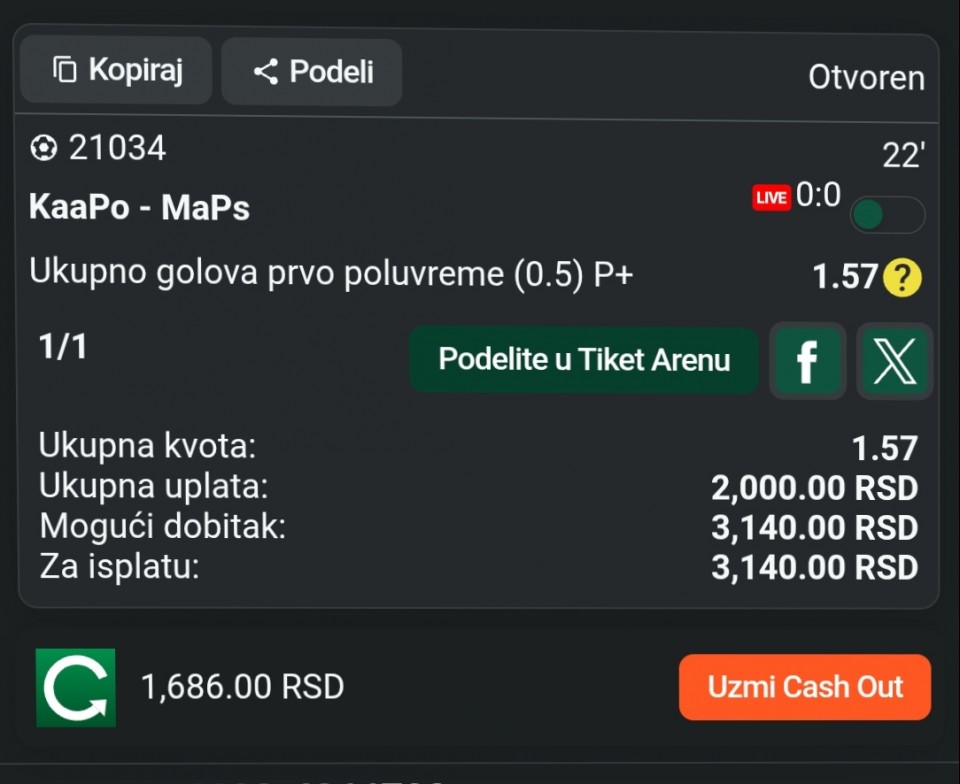This screenshot has height=784, width=960.
Task: Click the green Cash Out refresh icon
Action: [76, 687]
